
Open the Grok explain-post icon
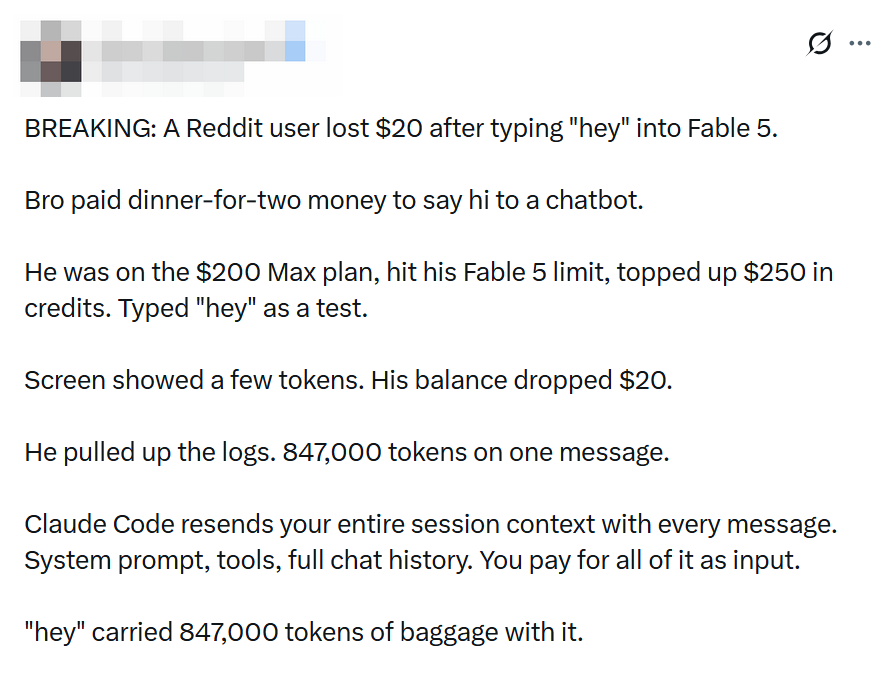tap(820, 43)
